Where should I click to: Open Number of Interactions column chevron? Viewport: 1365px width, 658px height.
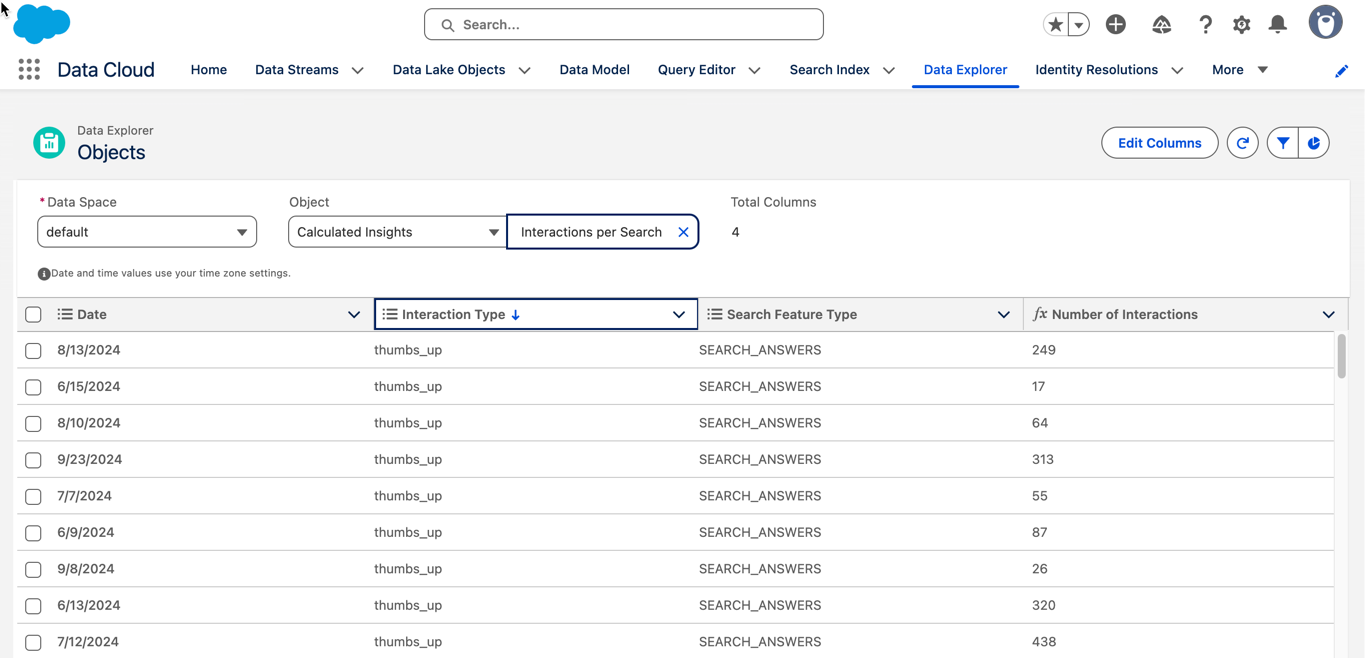1329,315
